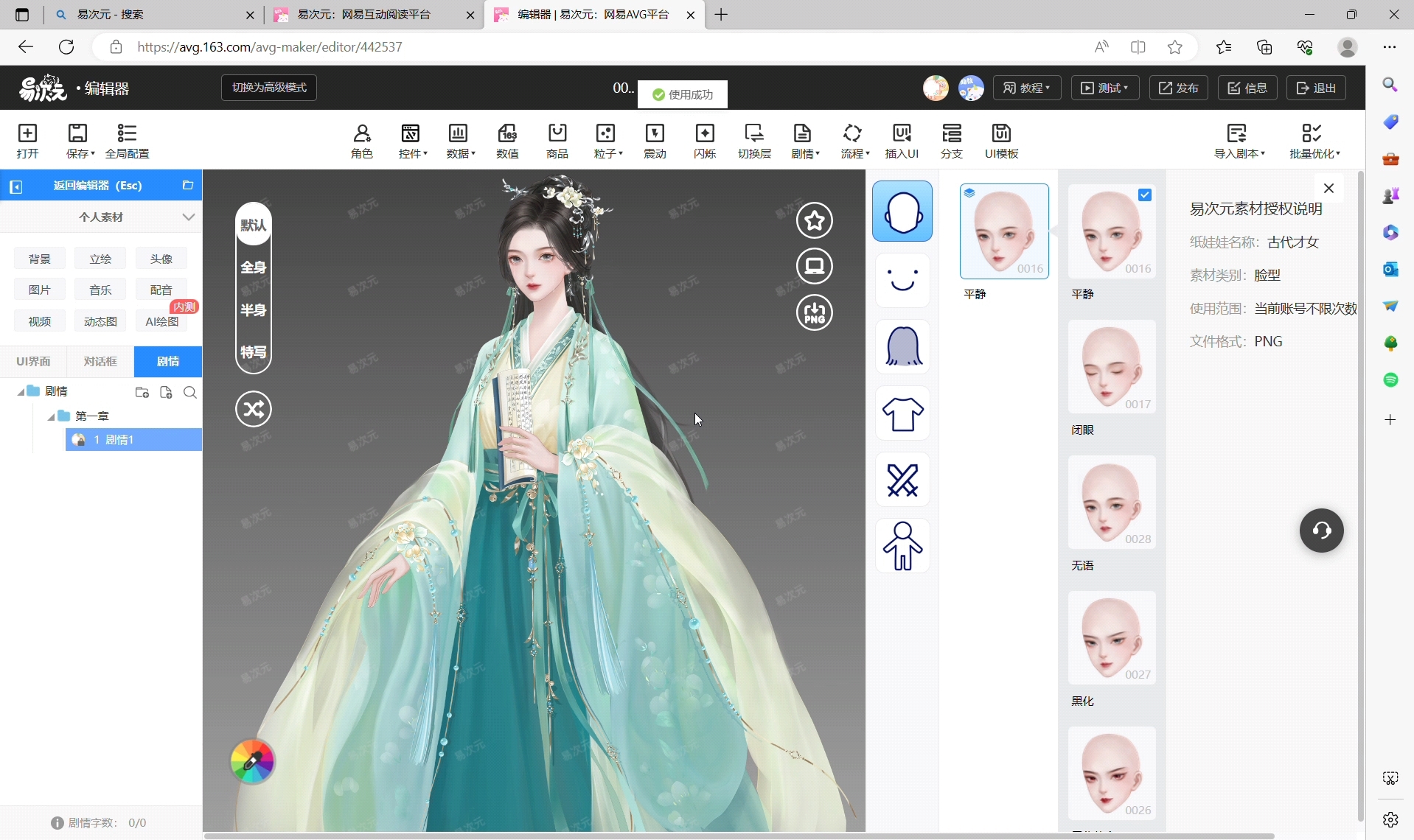Collapse the left panel toggle icon
The height and width of the screenshot is (840, 1414).
[x=16, y=186]
